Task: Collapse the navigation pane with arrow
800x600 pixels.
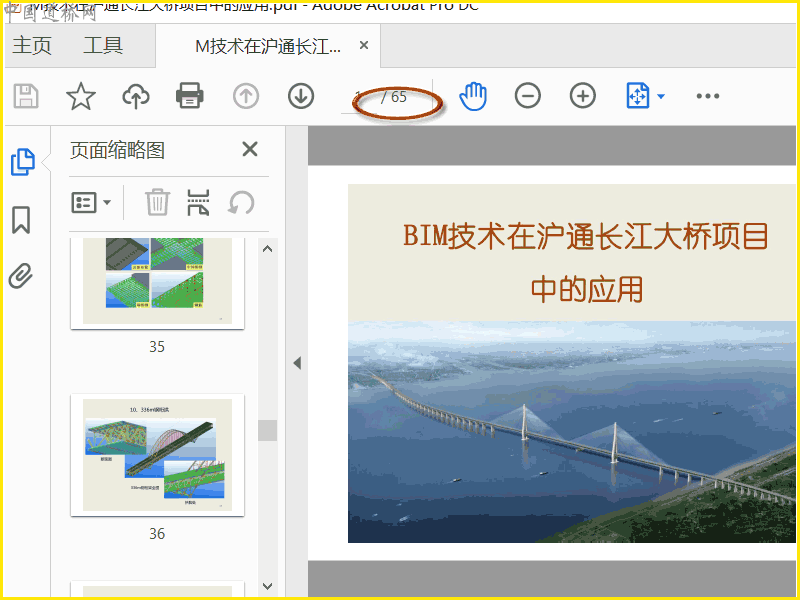Action: pyautogui.click(x=297, y=363)
